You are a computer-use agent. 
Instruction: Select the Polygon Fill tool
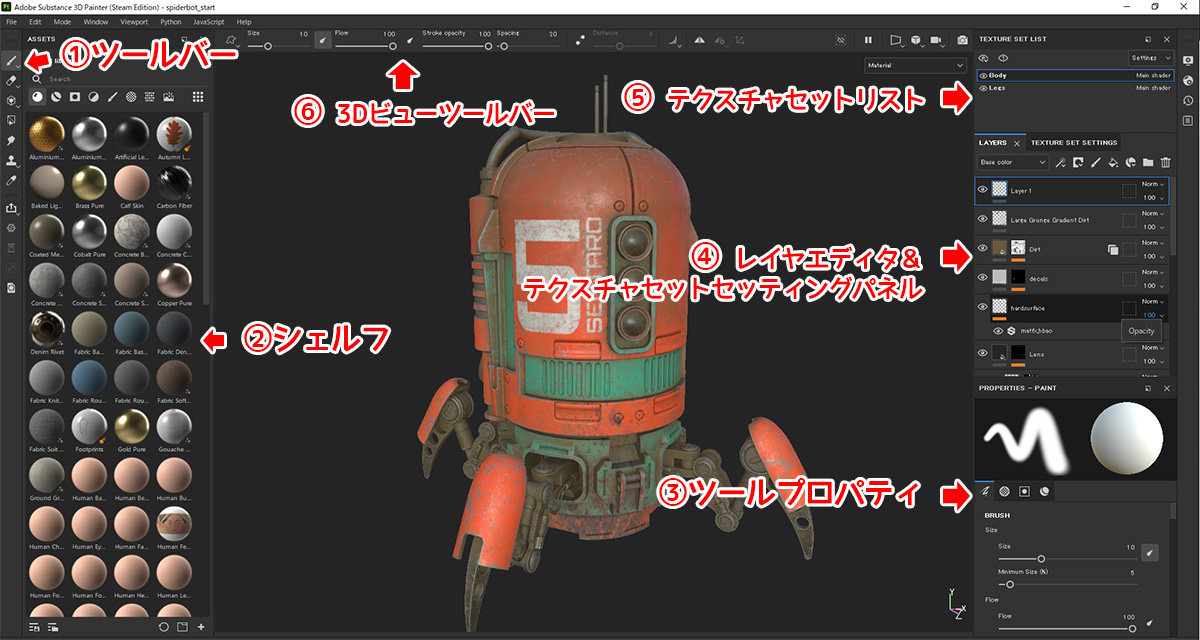(x=11, y=121)
